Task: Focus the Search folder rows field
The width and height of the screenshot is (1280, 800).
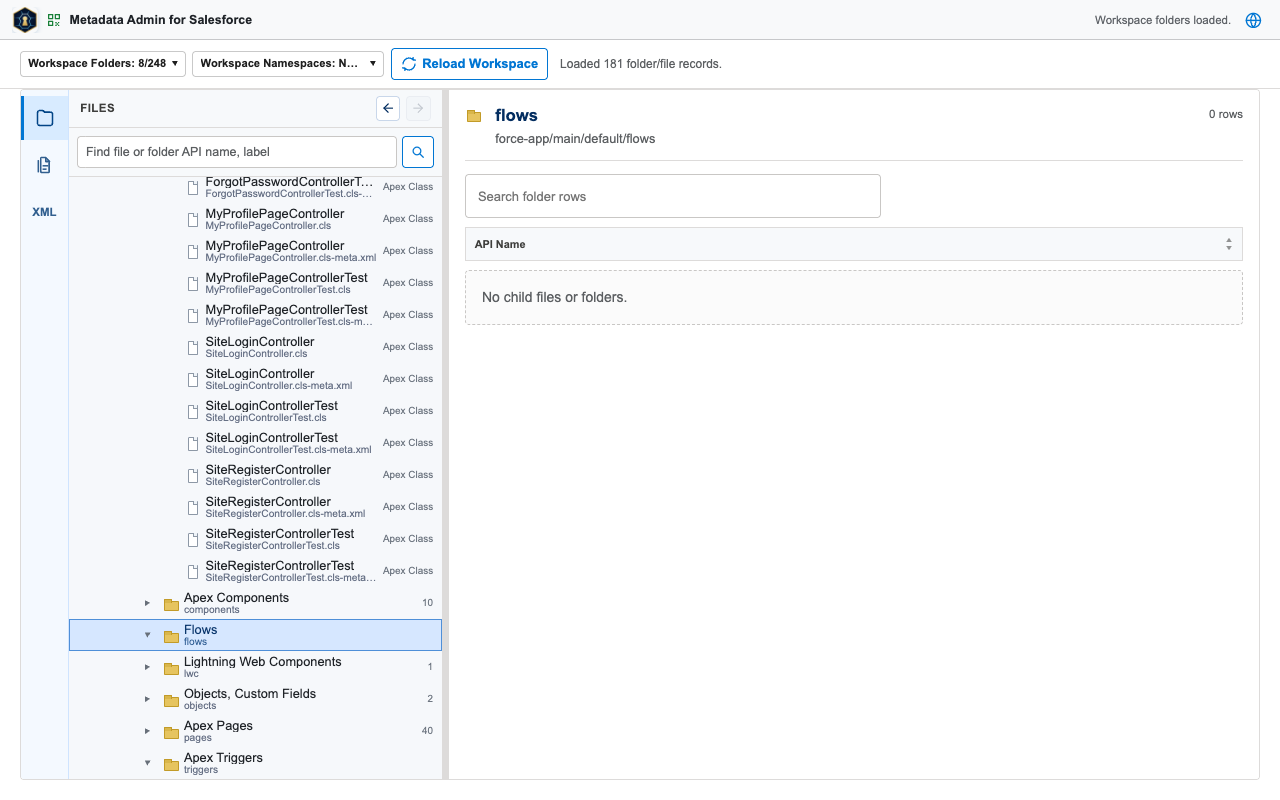Action: pyautogui.click(x=673, y=196)
